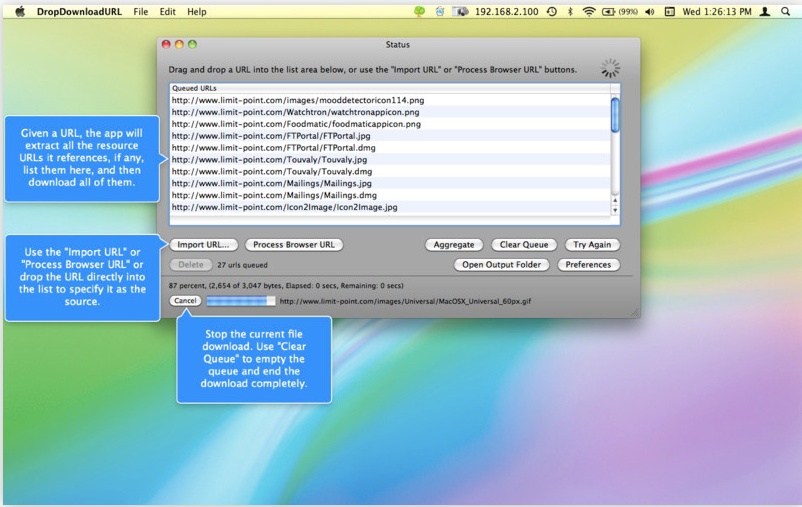The image size is (802, 507).
Task: Click the 192.168.2.100 IP address status item
Action: pyautogui.click(x=506, y=11)
